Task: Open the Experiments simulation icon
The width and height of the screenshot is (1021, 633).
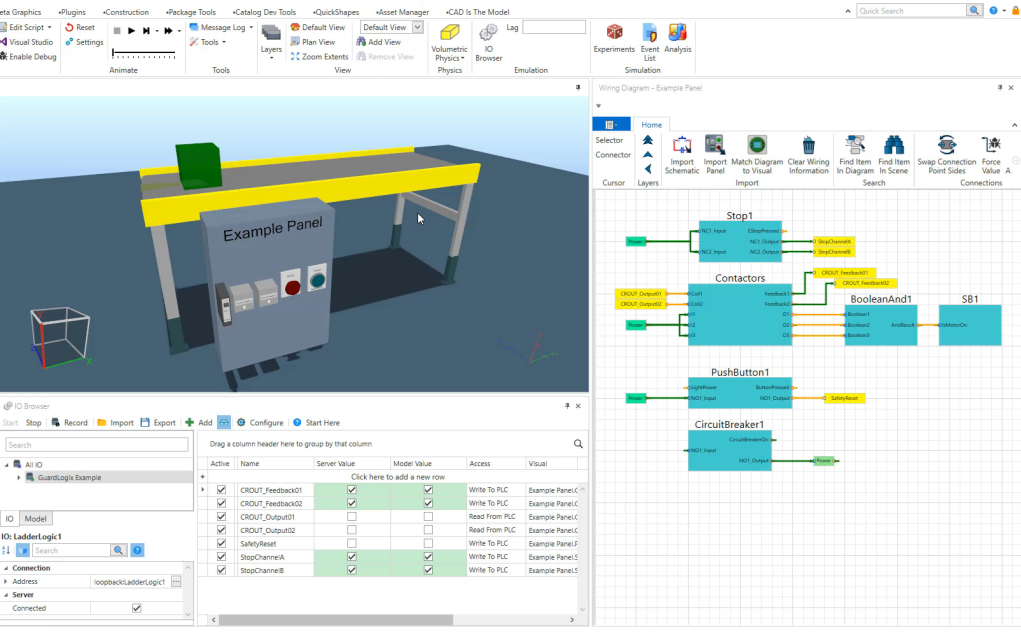Action: (x=614, y=33)
